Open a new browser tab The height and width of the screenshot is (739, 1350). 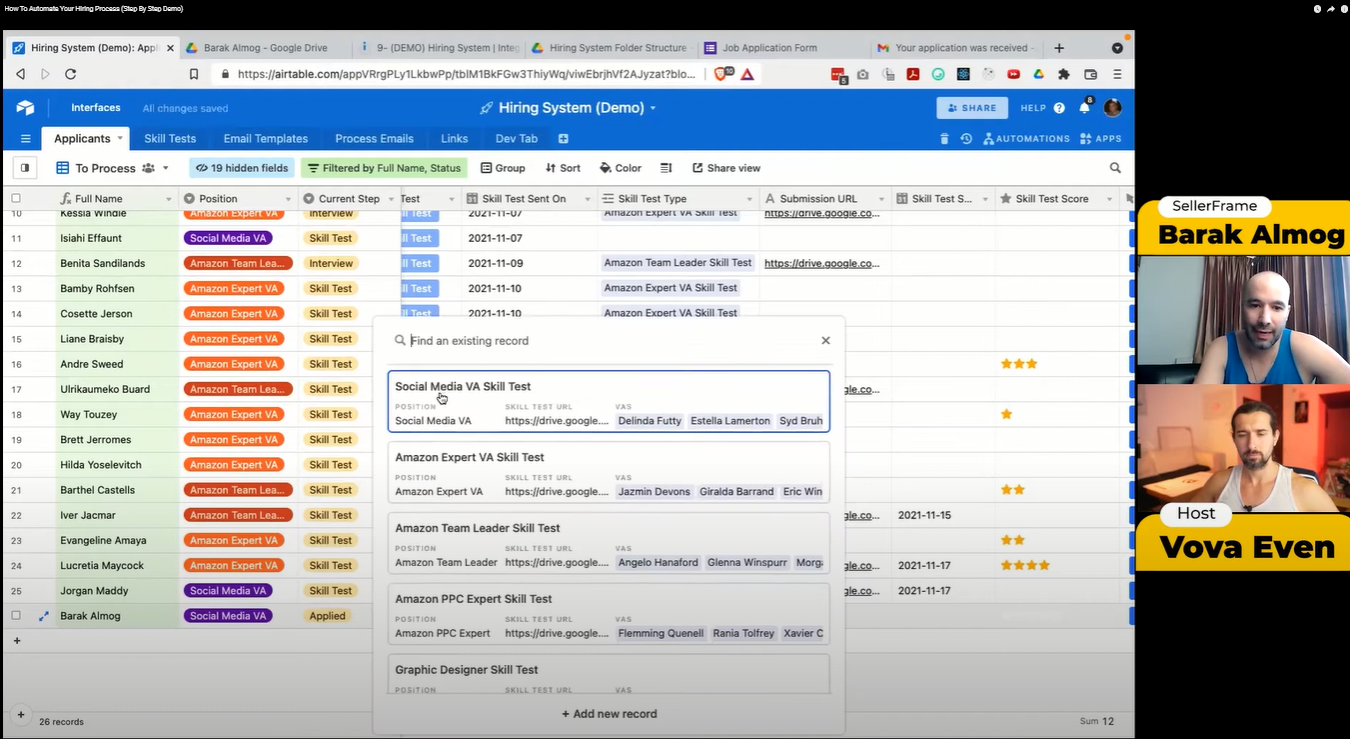pos(1059,48)
